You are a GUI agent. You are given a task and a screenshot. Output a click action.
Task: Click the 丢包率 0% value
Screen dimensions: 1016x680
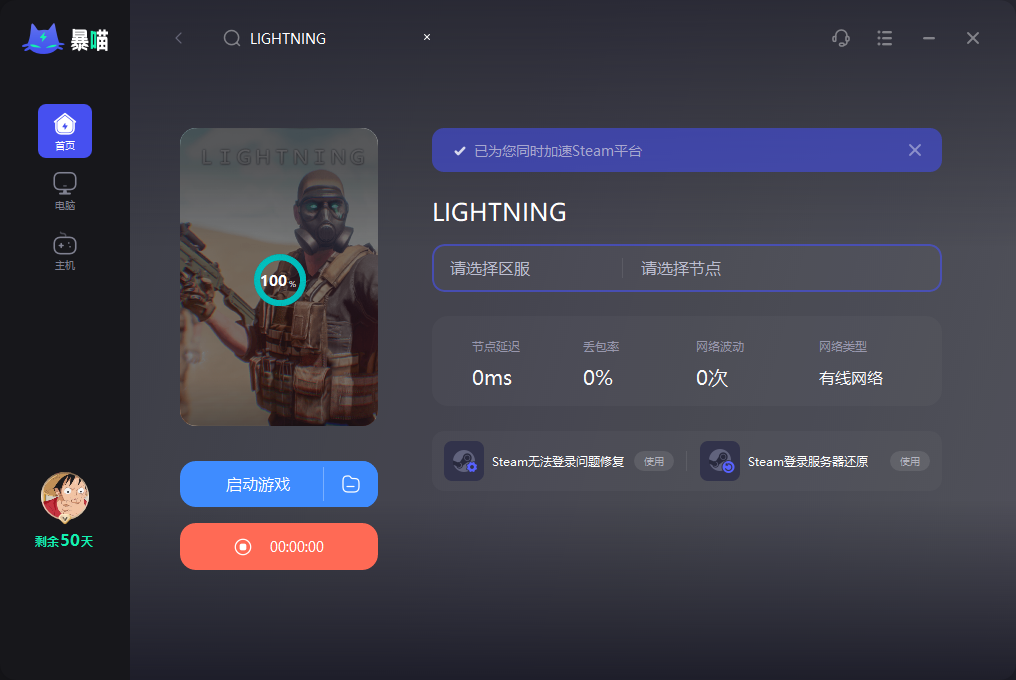tap(597, 378)
